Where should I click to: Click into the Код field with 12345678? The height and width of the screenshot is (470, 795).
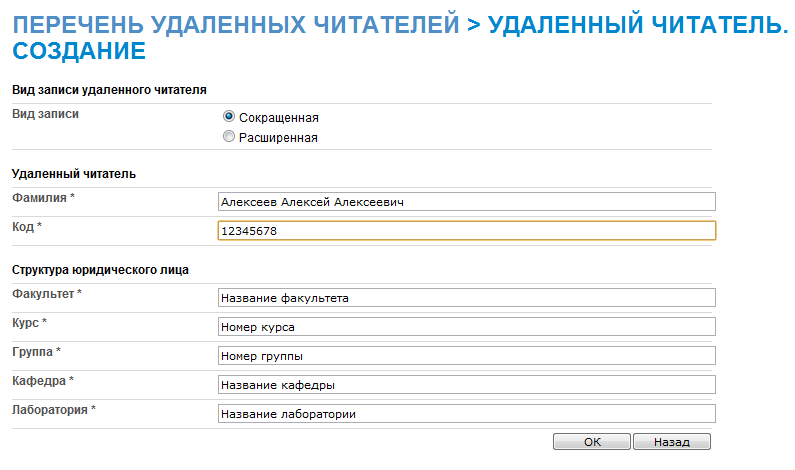pyautogui.click(x=466, y=231)
